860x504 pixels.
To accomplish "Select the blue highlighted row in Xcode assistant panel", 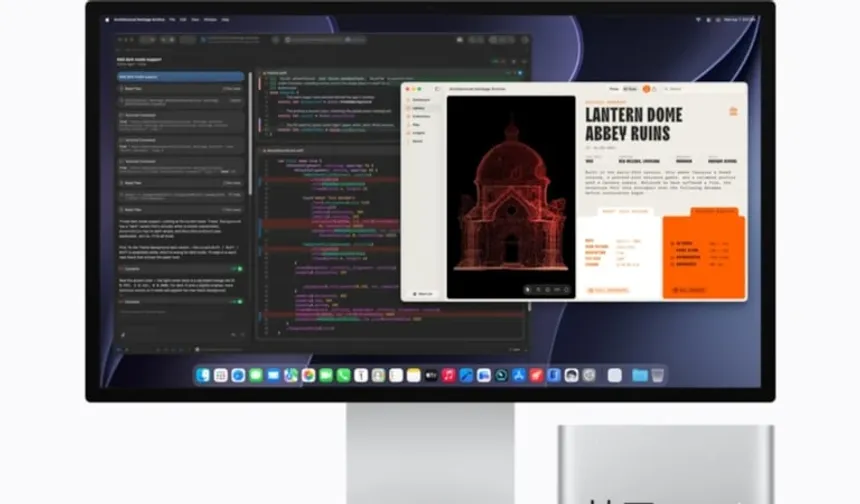I will click(181, 77).
